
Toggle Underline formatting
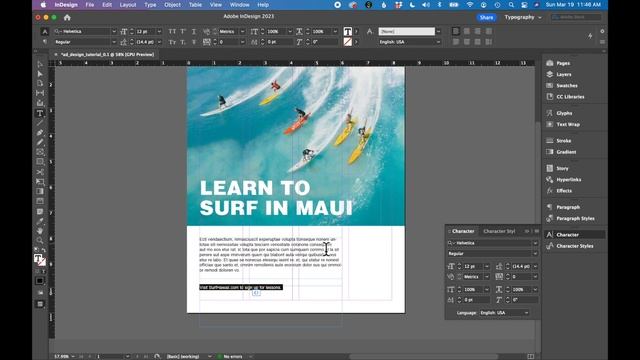194,31
